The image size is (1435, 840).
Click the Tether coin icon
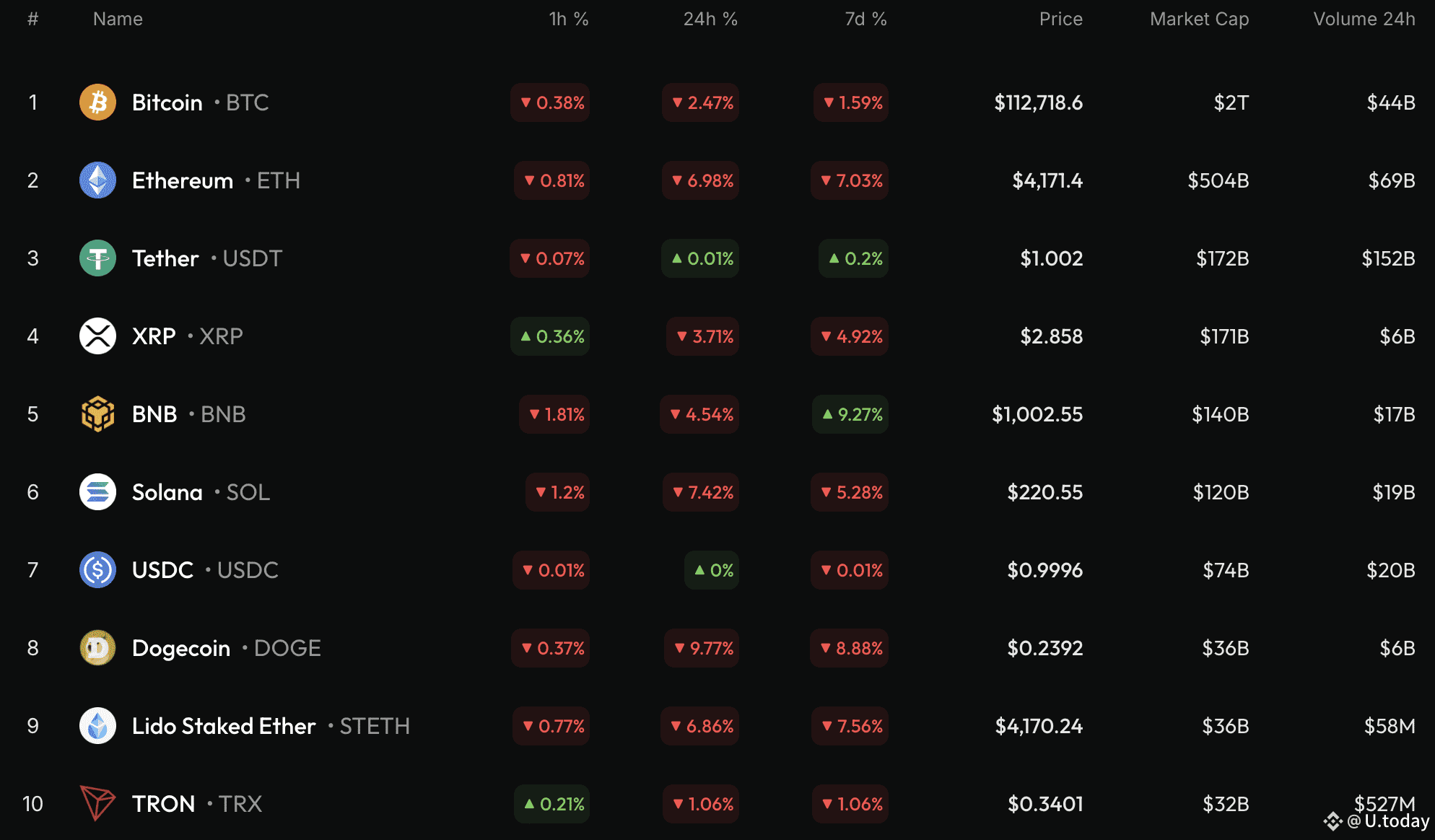(x=97, y=258)
